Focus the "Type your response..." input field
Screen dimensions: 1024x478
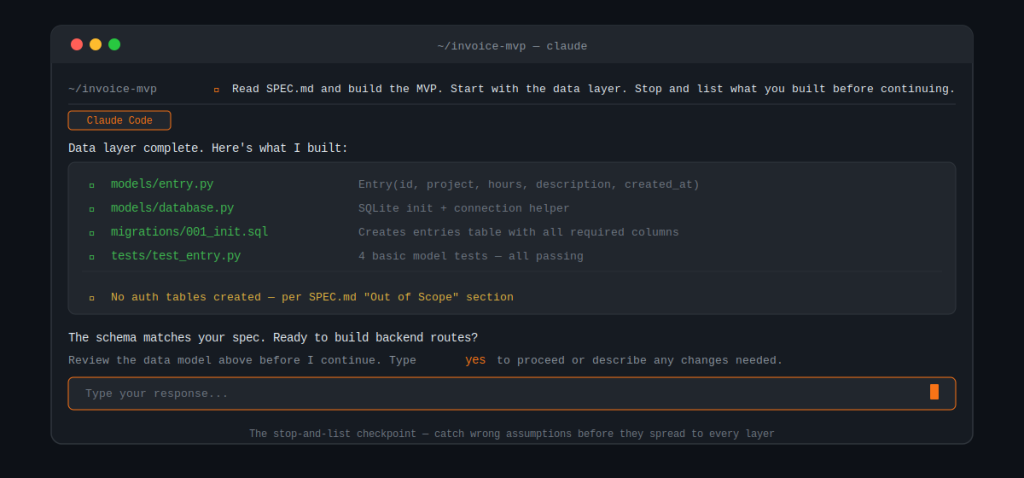point(500,394)
